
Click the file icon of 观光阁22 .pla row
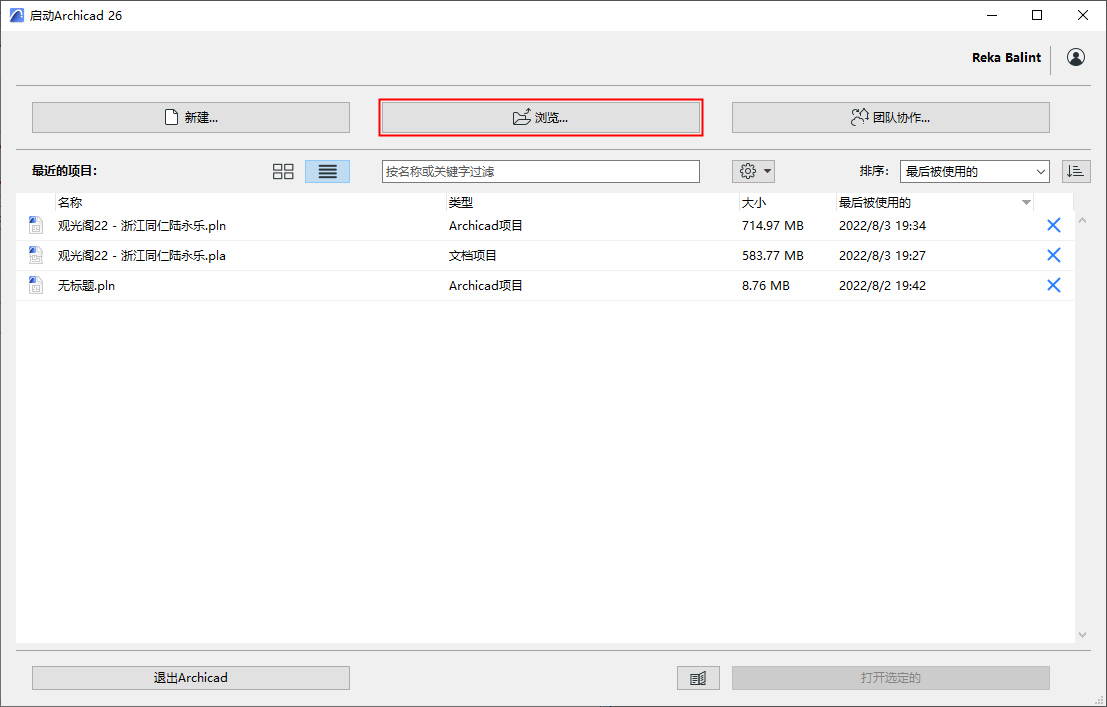35,256
